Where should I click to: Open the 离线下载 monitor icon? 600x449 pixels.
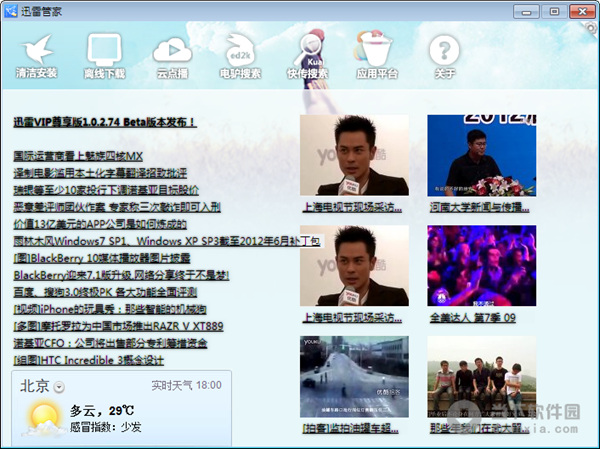[104, 50]
